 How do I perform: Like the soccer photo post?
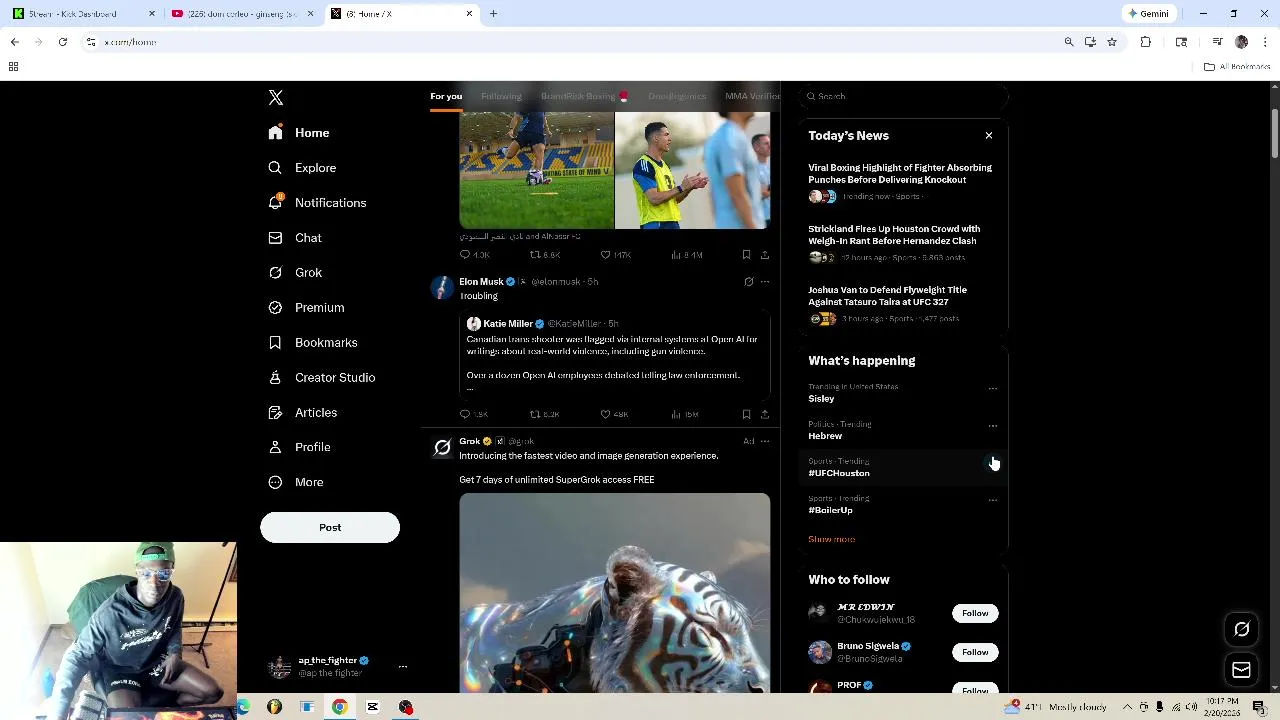click(x=615, y=255)
